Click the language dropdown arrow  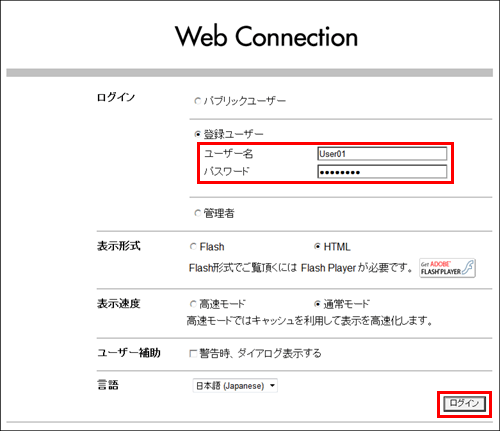pos(272,386)
